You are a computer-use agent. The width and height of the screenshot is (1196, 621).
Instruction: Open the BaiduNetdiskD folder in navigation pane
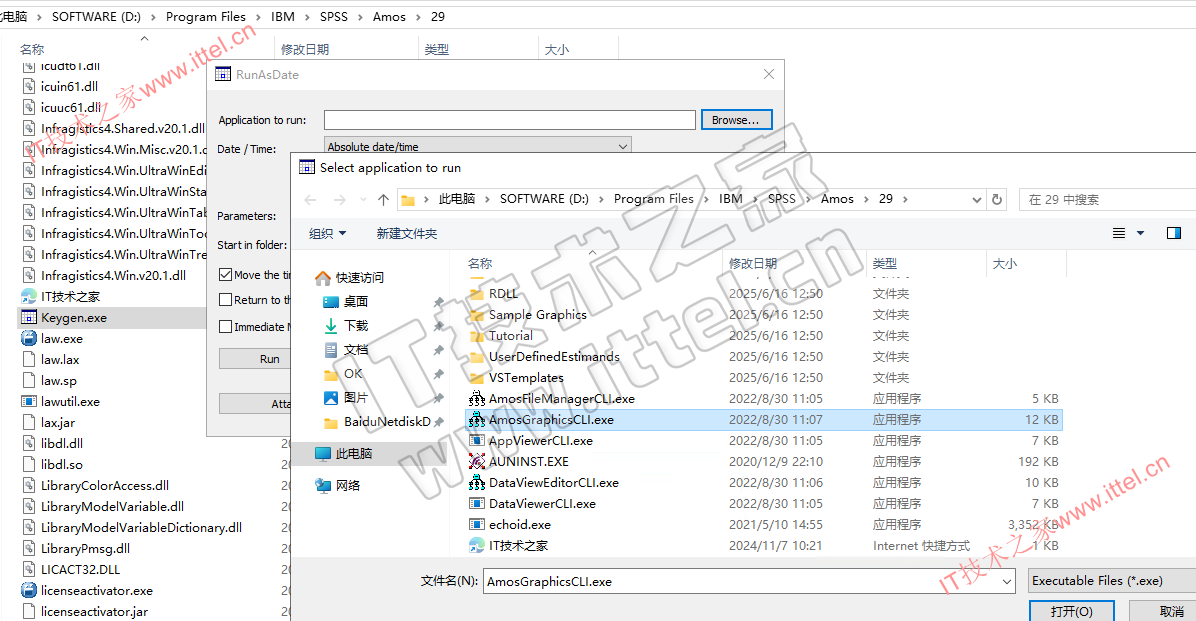387,422
